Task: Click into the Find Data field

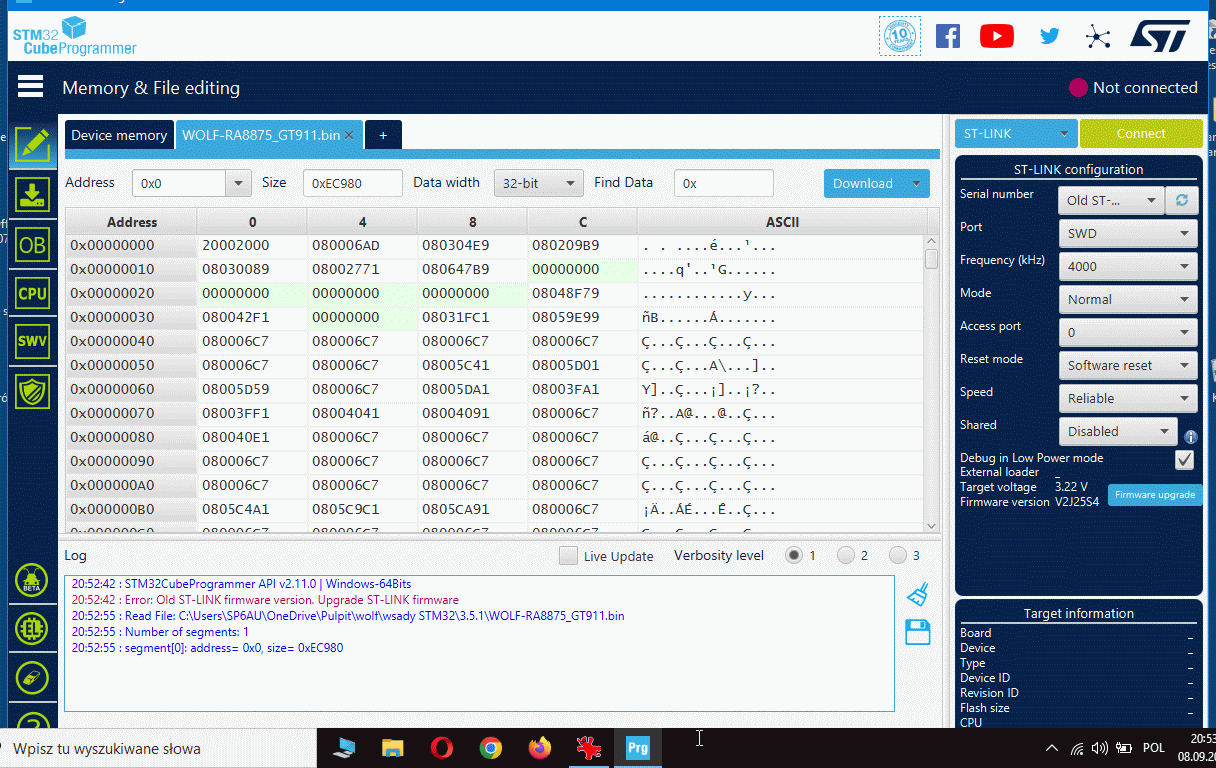Action: [x=723, y=183]
